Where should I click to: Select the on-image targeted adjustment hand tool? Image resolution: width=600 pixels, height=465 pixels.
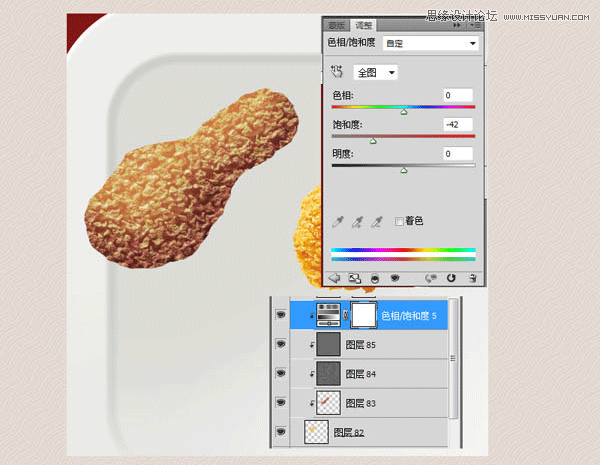(337, 72)
